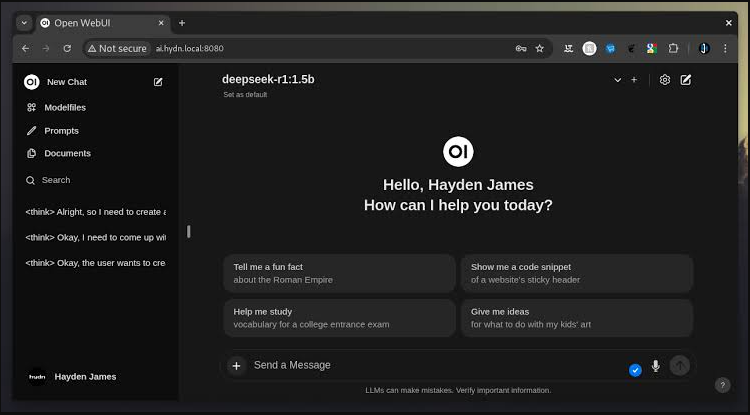Click the browser forward arrow
This screenshot has height=415, width=750.
[46, 48]
